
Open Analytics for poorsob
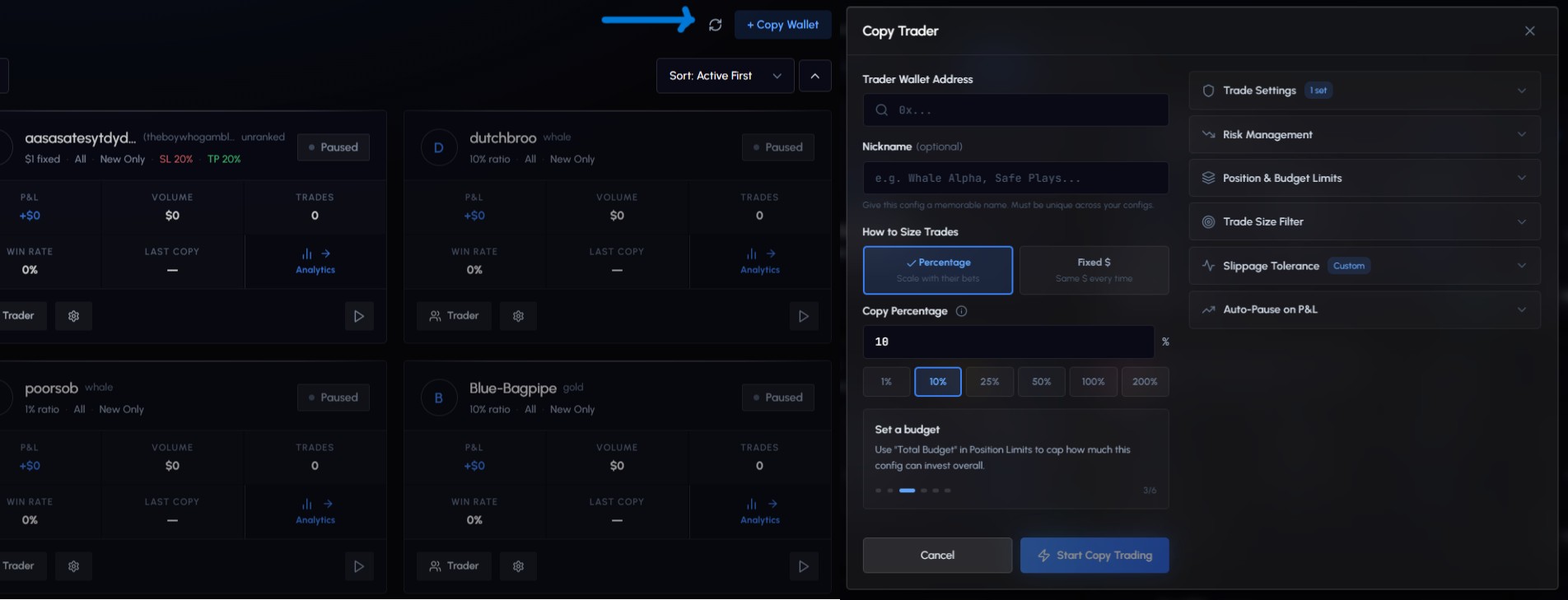315,512
